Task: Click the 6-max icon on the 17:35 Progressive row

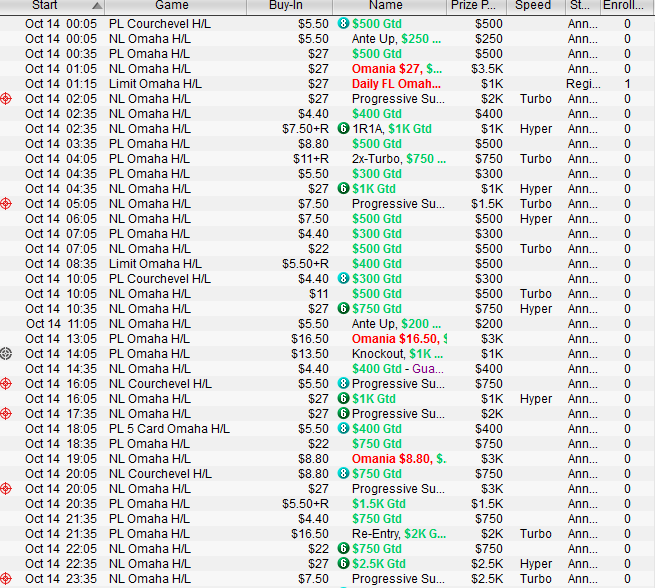Action: click(343, 413)
